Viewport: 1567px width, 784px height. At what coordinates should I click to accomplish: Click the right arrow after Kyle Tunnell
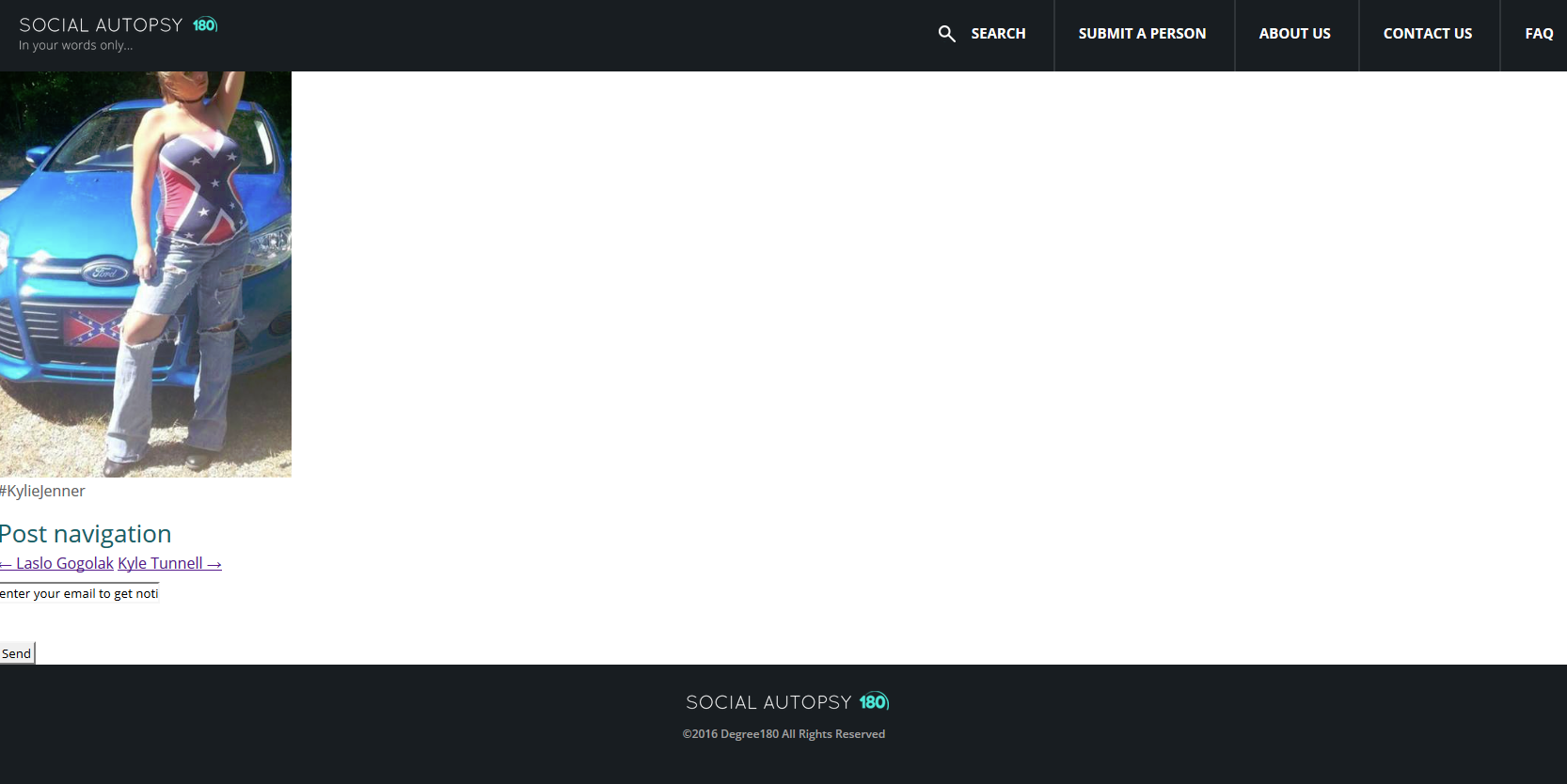coord(214,564)
